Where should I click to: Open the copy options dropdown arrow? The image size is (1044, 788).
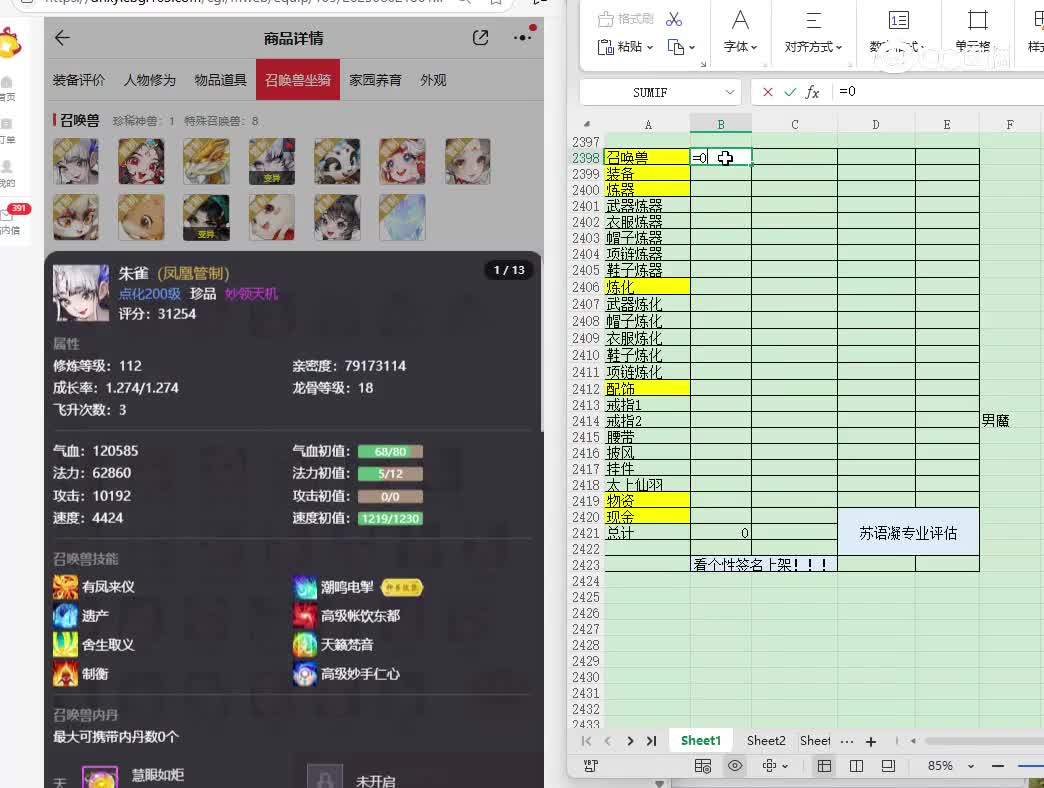[692, 47]
